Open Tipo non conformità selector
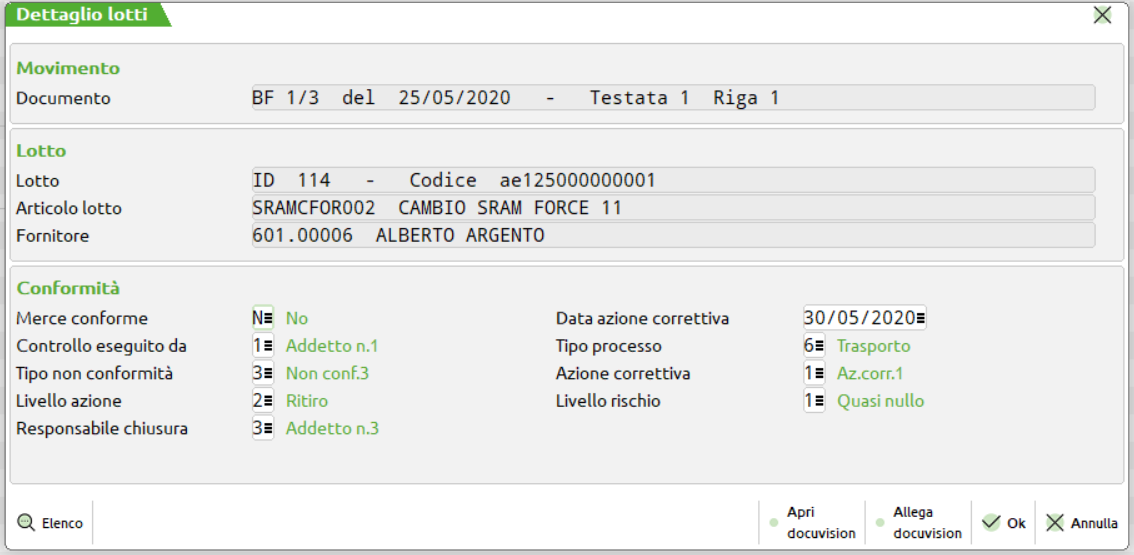This screenshot has height=555, width=1134. (x=269, y=374)
